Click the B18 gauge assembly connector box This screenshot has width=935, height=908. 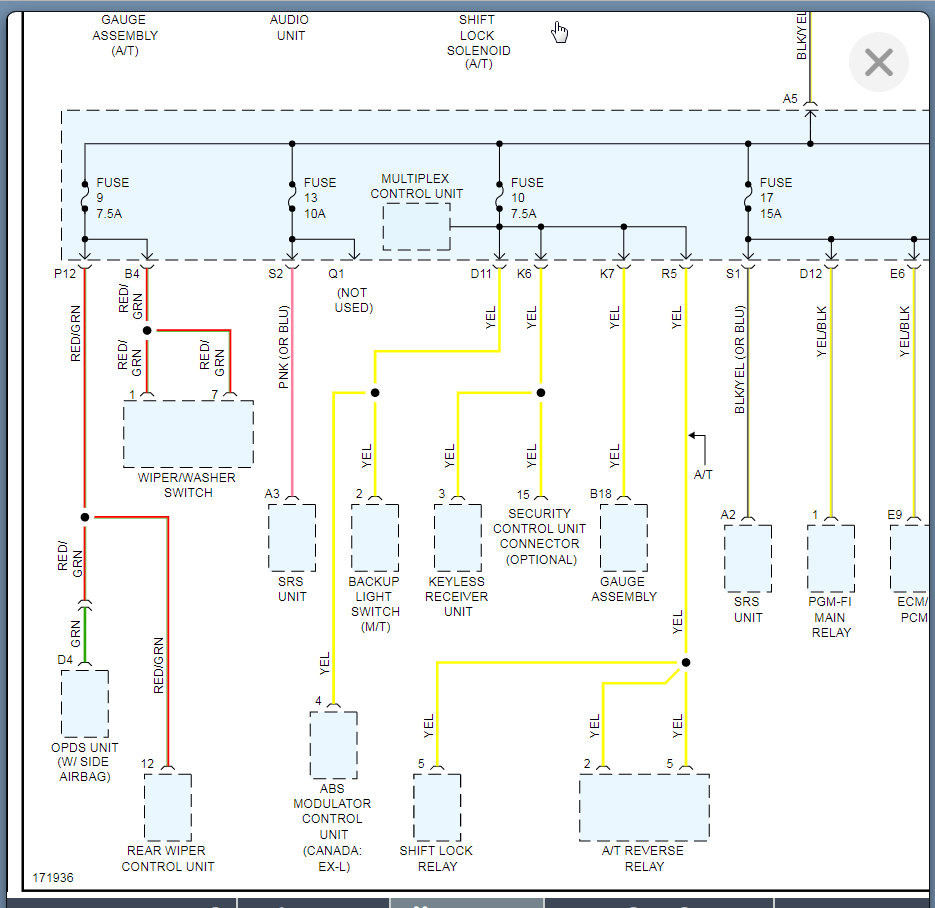point(623,538)
